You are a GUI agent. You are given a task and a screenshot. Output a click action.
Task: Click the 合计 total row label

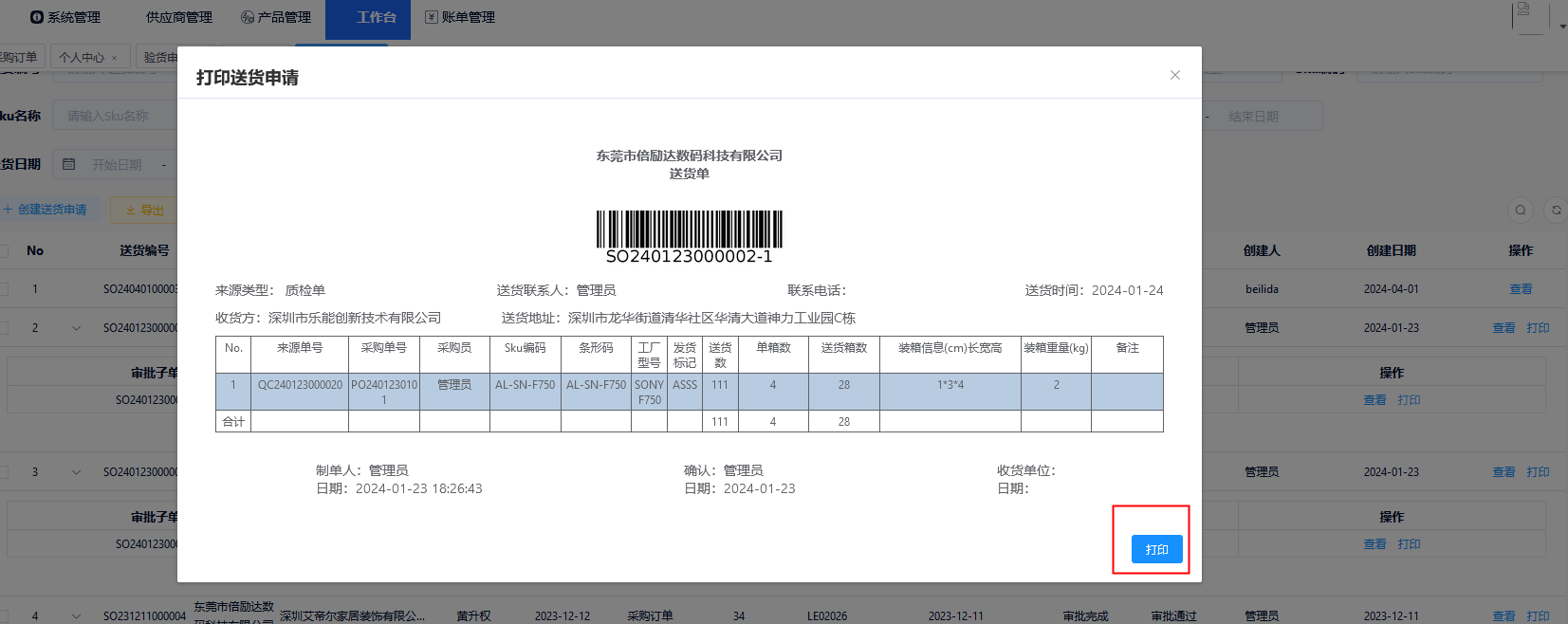pos(233,422)
